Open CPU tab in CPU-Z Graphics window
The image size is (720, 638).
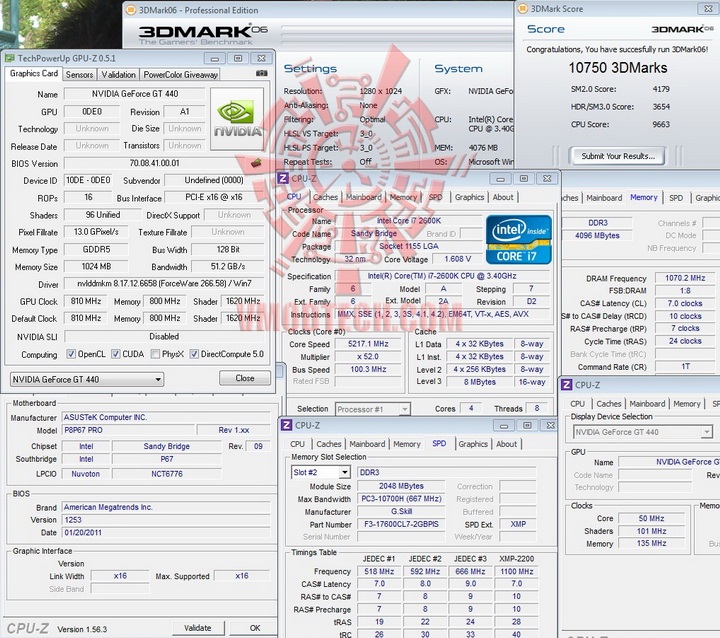(x=577, y=404)
